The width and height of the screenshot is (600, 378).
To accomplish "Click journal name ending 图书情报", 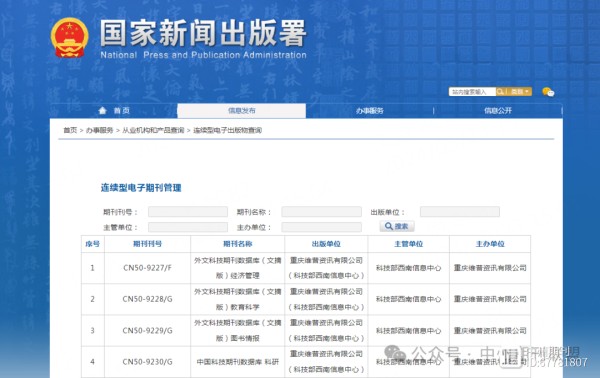I will 238,331.
